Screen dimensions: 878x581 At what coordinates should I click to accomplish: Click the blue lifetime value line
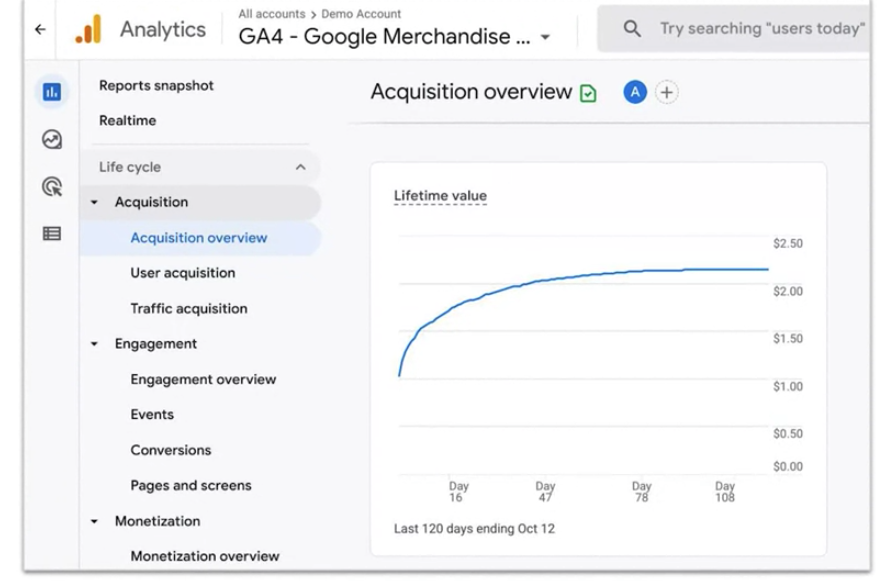[582, 275]
